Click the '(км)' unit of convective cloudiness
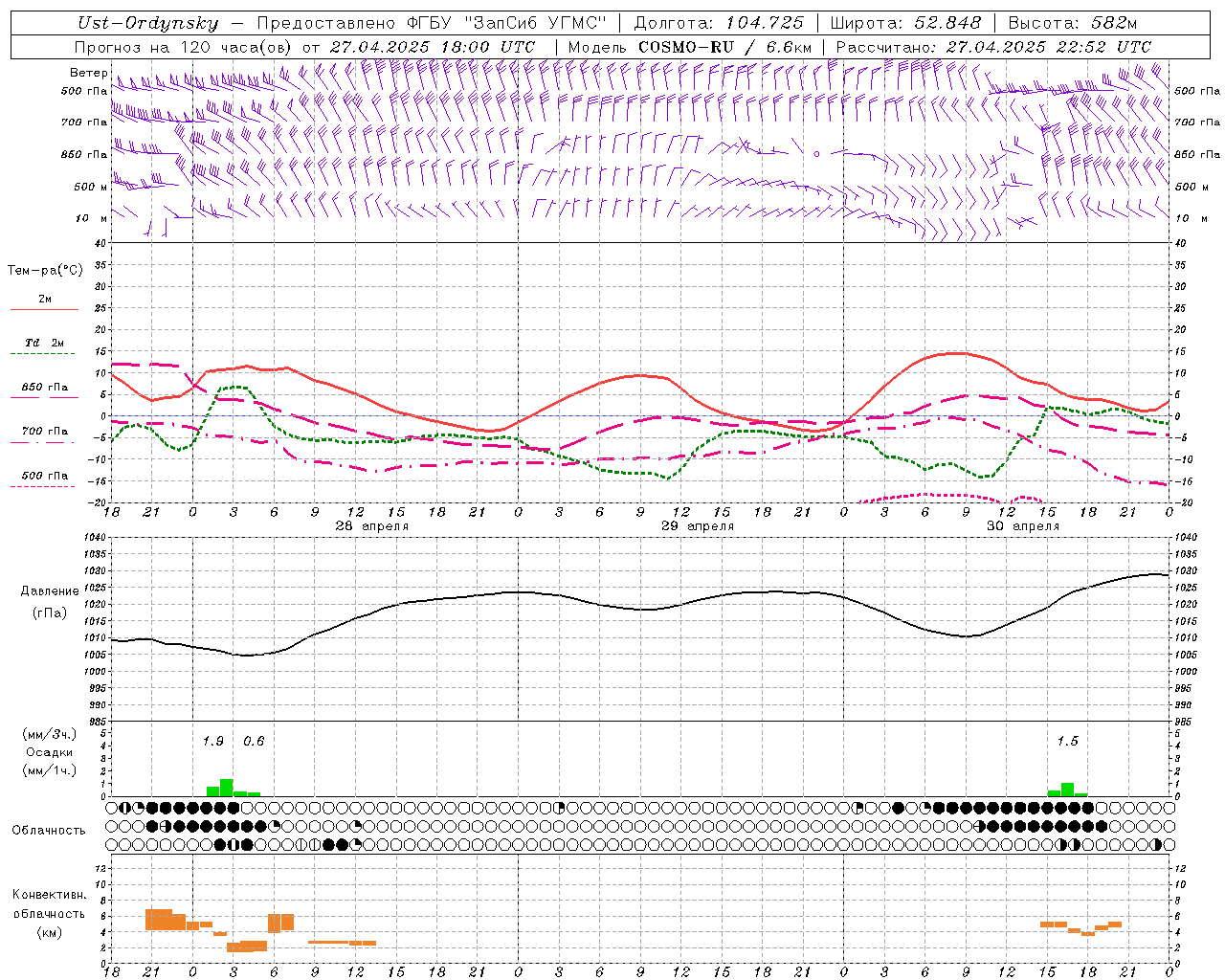Viewport: 1225px width, 980px height. [x=49, y=932]
